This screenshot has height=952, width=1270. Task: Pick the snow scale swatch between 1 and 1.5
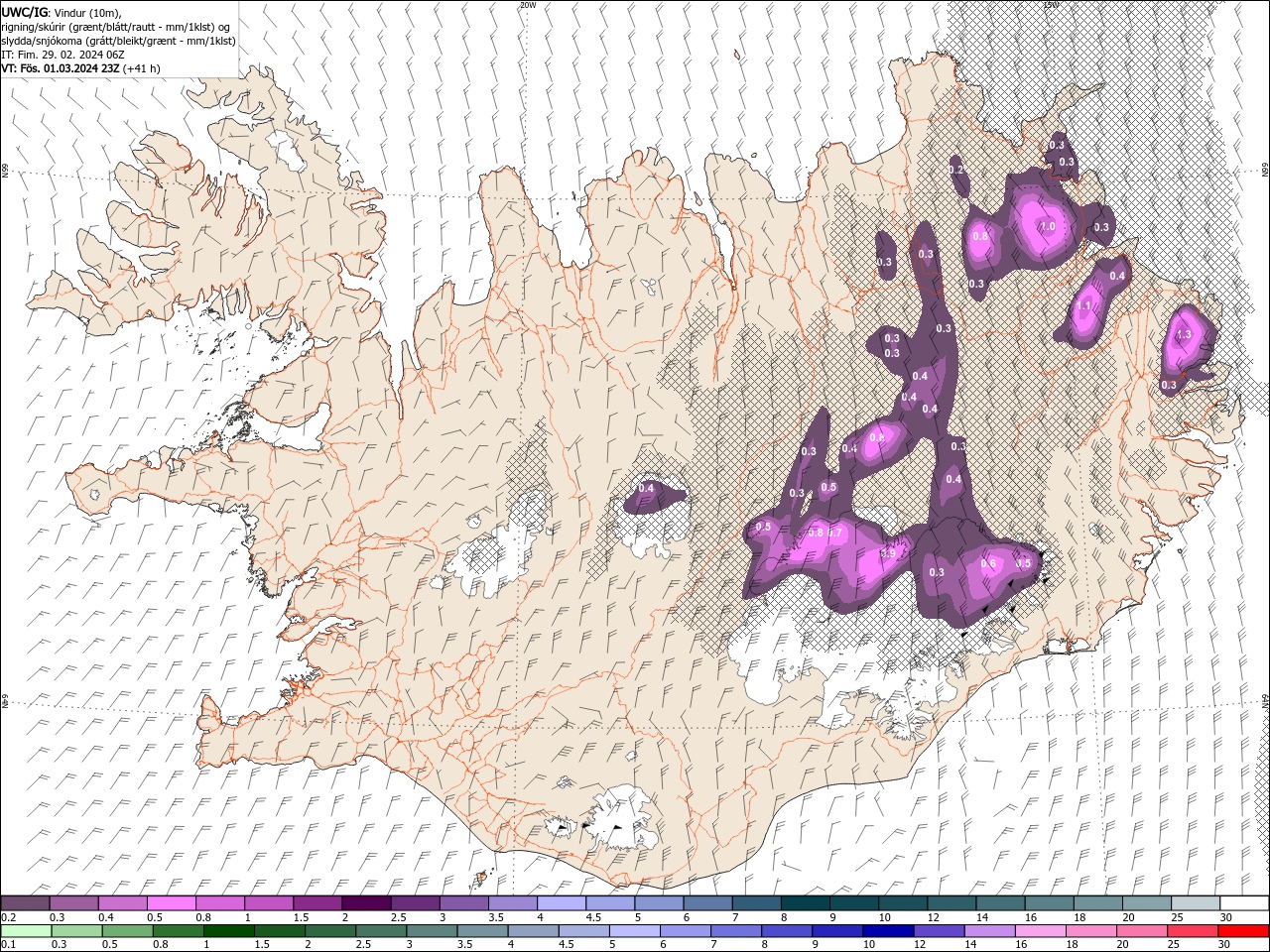tap(269, 903)
